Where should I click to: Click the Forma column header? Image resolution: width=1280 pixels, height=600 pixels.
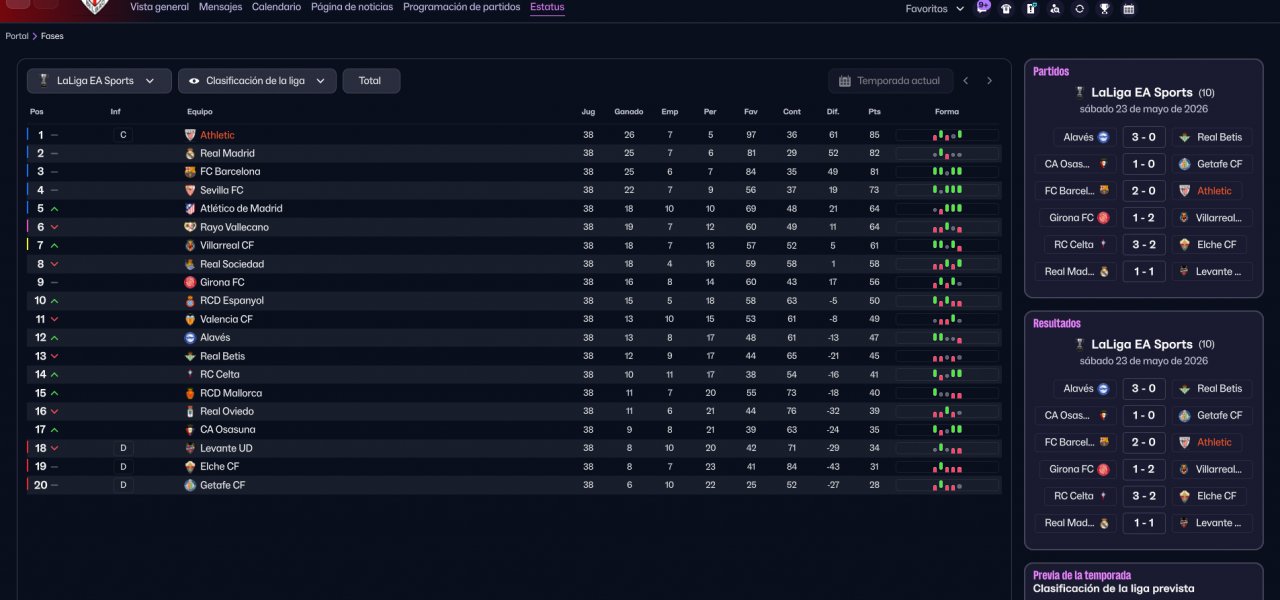[x=947, y=112]
